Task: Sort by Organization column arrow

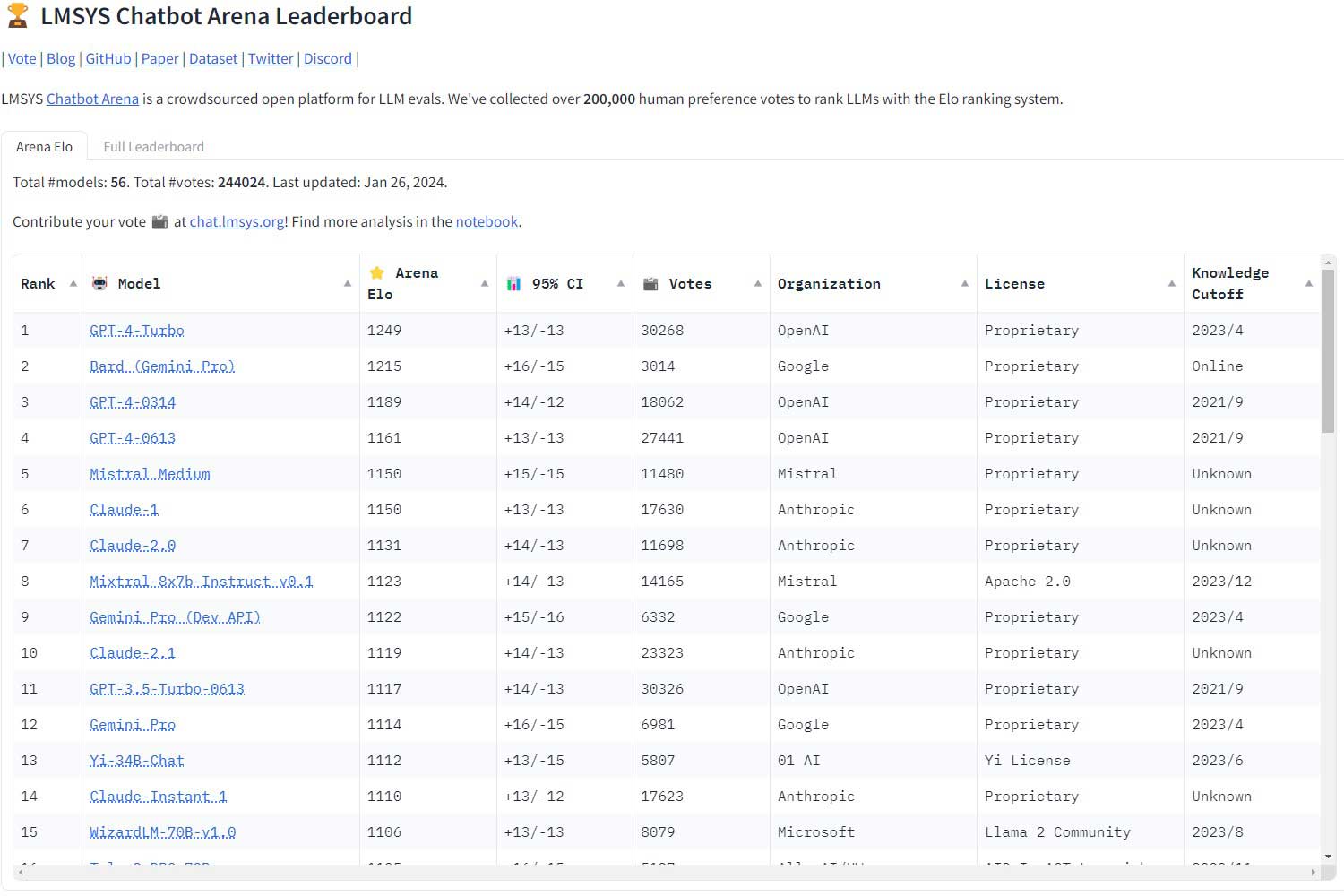Action: pyautogui.click(x=965, y=283)
